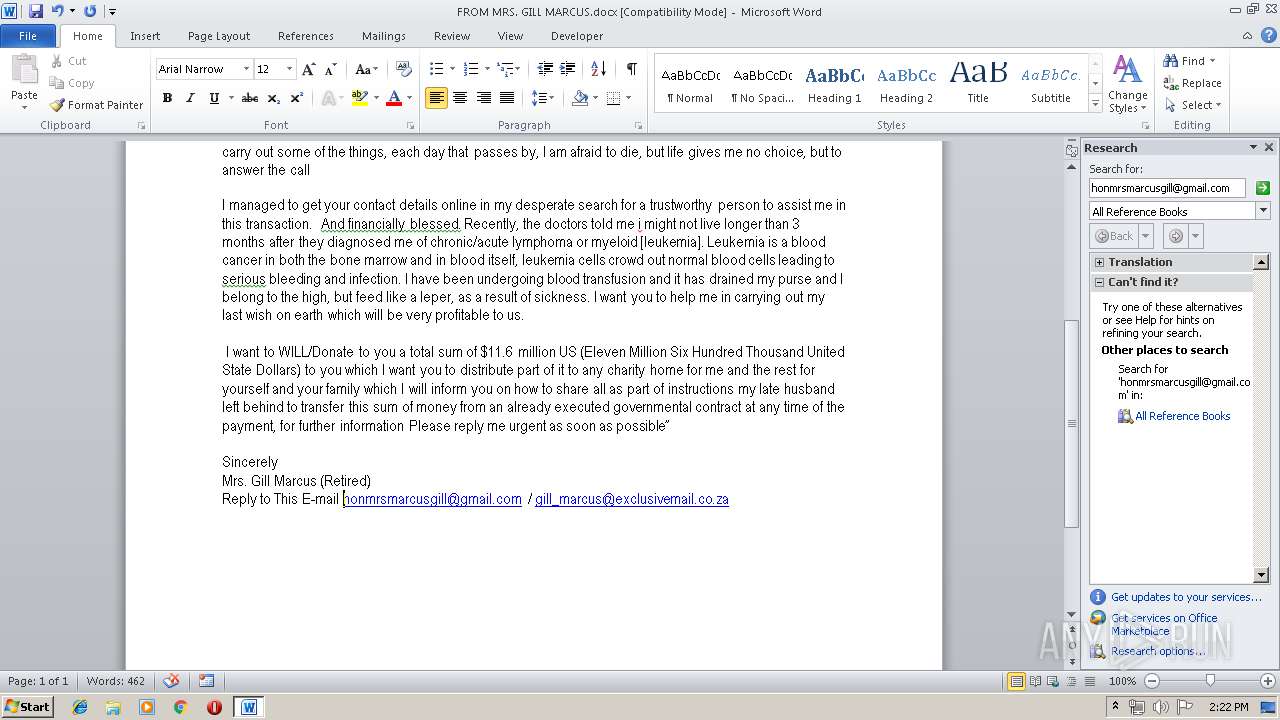Switch to the References tab
This screenshot has height=720, width=1280.
pyautogui.click(x=306, y=36)
